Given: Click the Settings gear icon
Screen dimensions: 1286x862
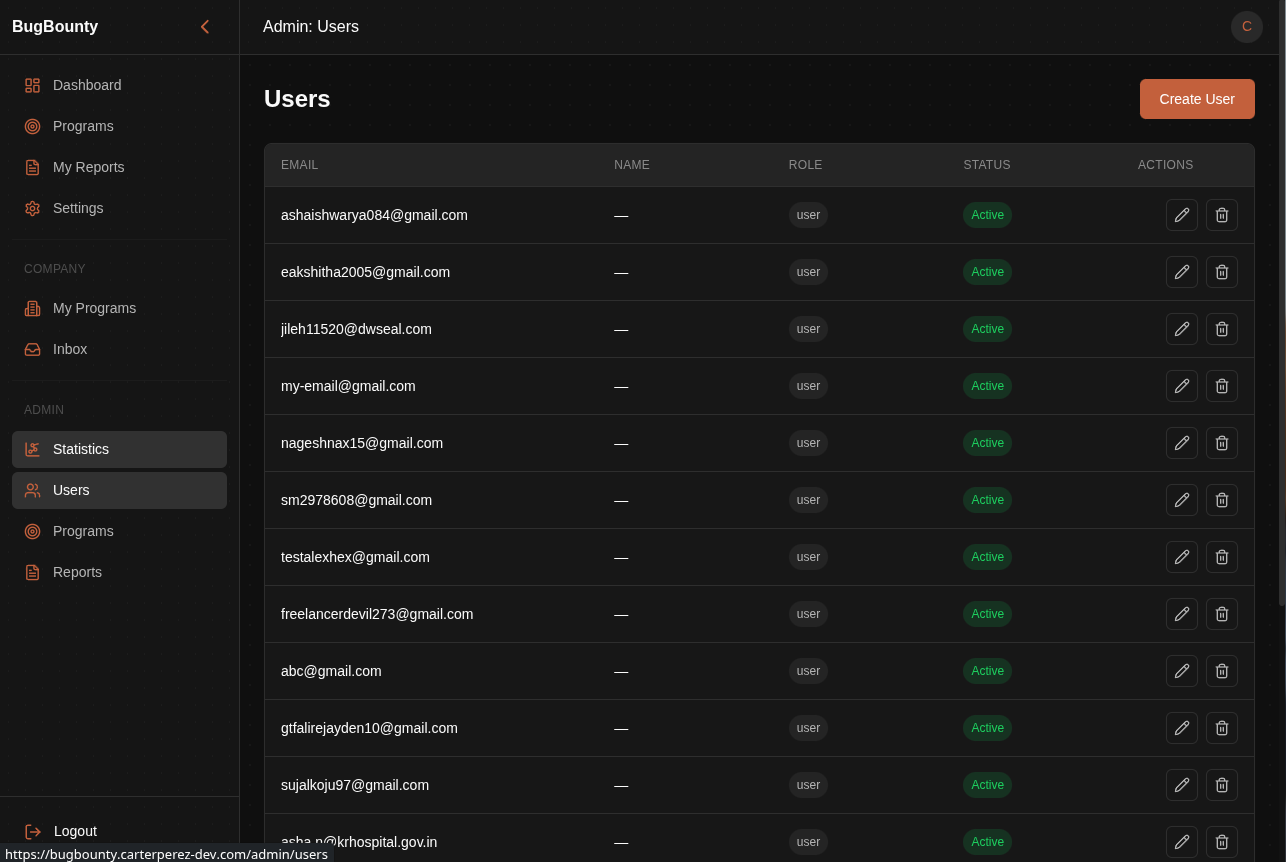Looking at the screenshot, I should [32, 208].
